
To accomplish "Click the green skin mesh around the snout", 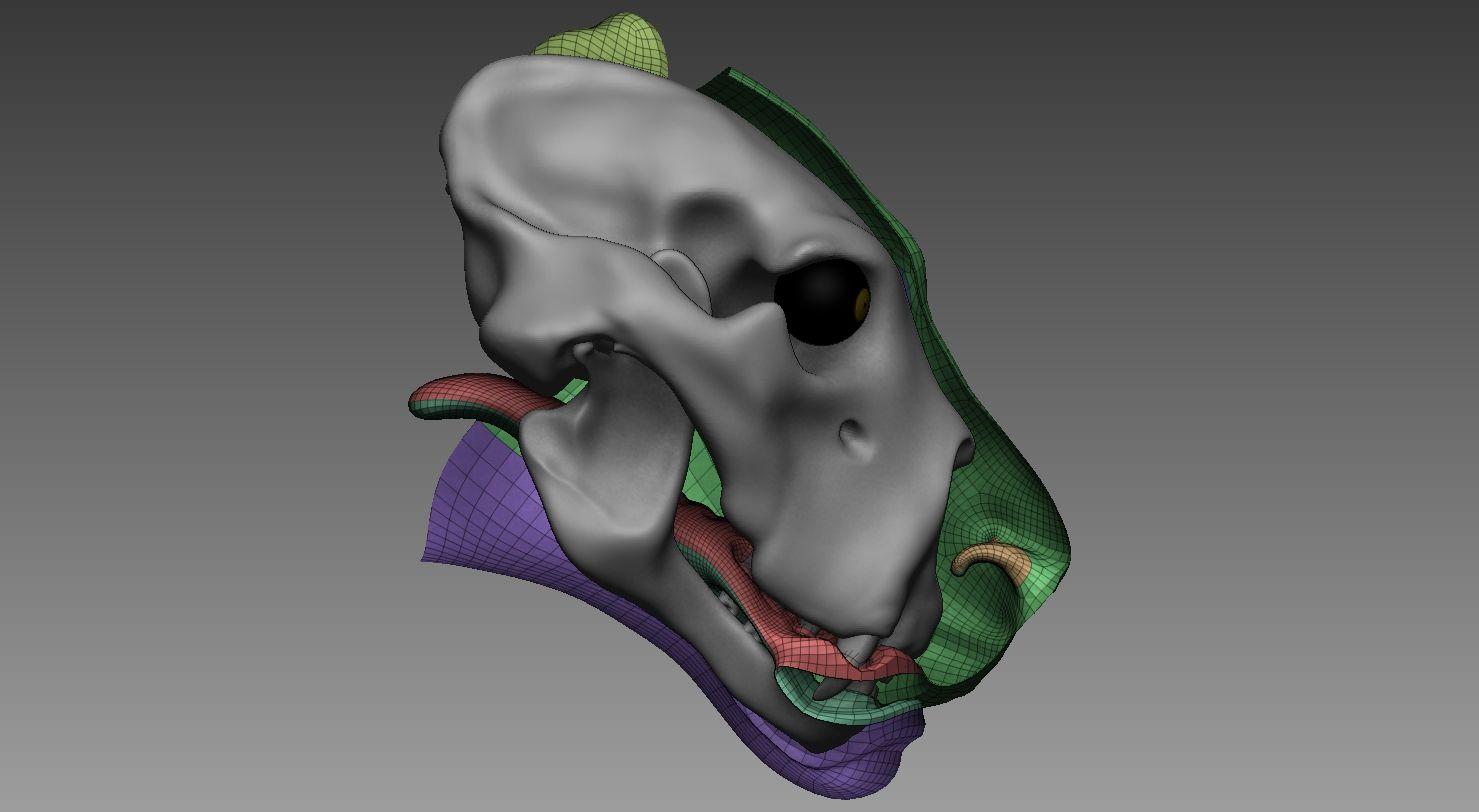I will tap(1010, 500).
